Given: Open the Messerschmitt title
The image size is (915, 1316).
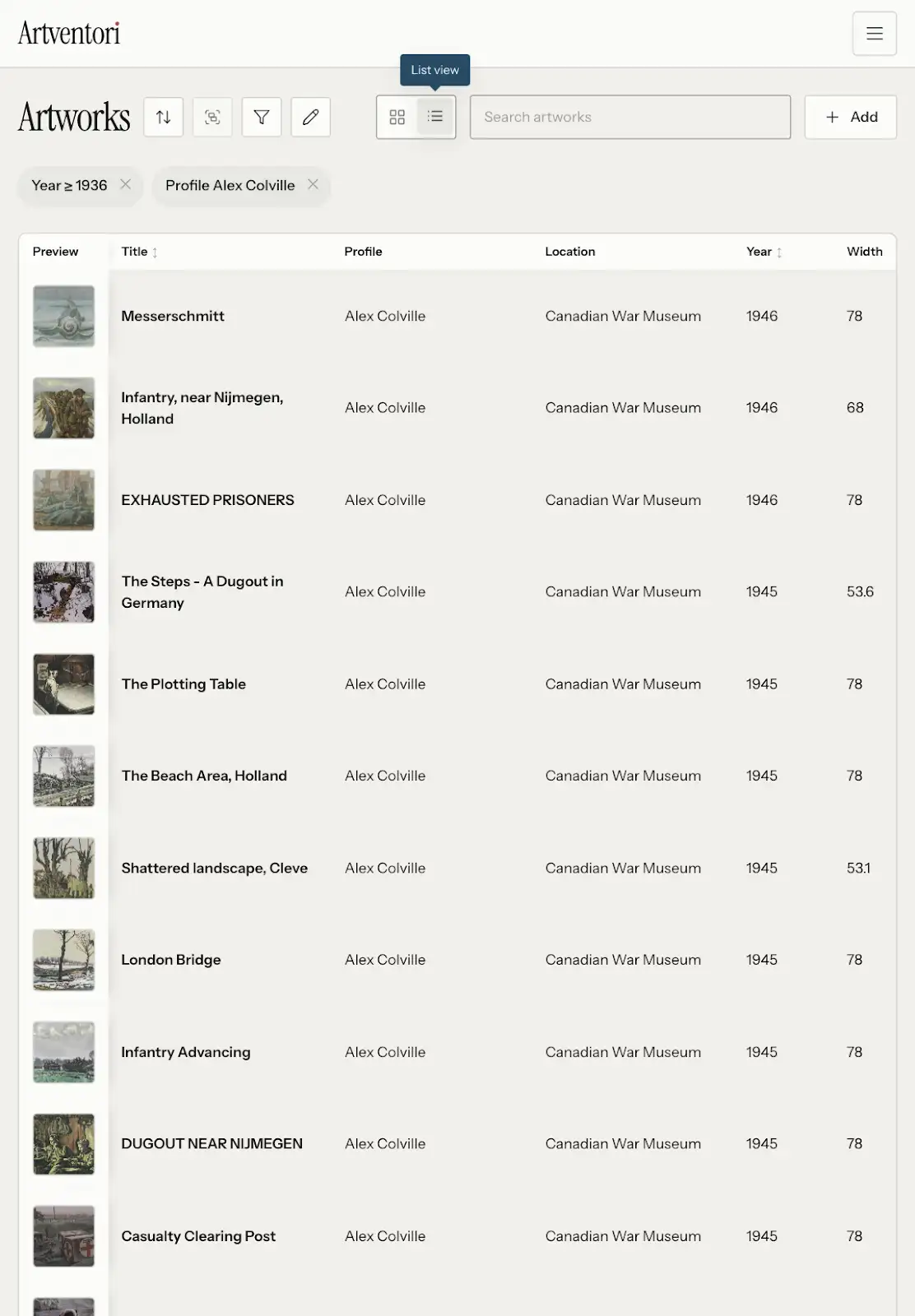Looking at the screenshot, I should [173, 316].
